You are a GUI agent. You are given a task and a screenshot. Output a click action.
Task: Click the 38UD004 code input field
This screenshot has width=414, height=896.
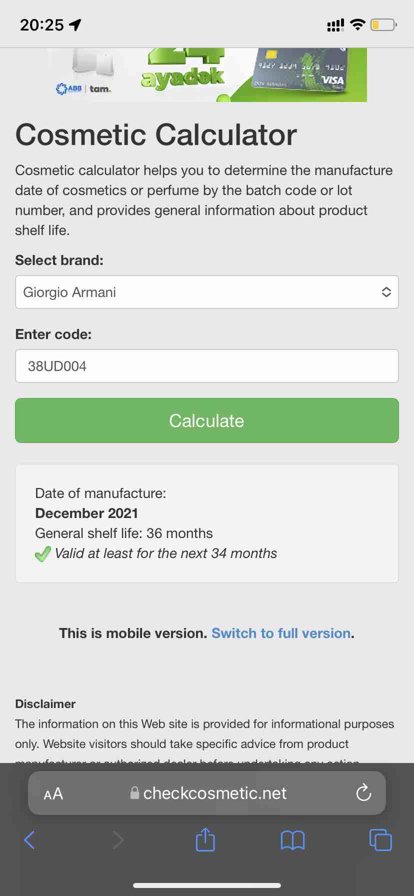click(206, 366)
